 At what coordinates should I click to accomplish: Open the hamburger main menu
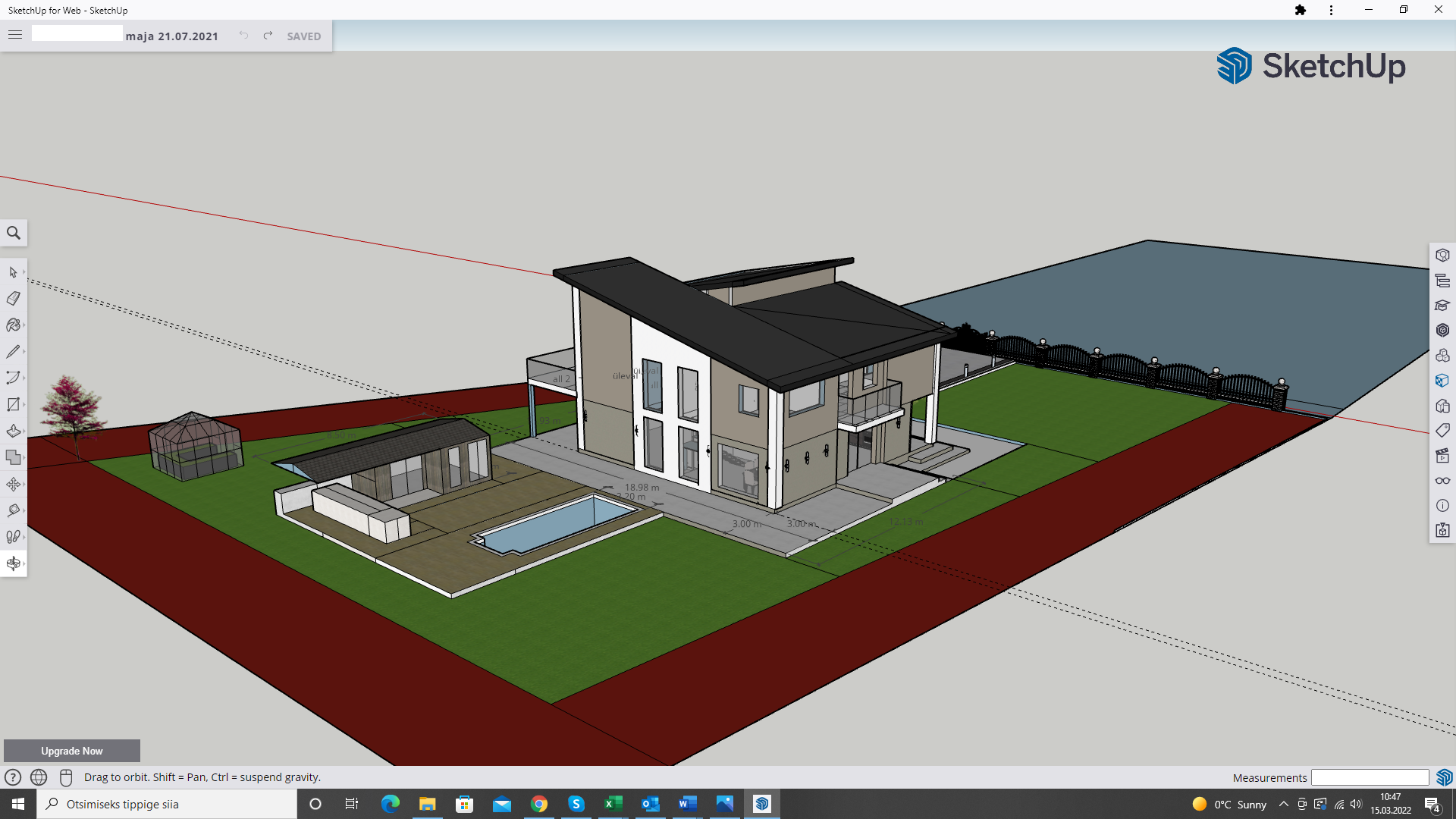point(15,35)
